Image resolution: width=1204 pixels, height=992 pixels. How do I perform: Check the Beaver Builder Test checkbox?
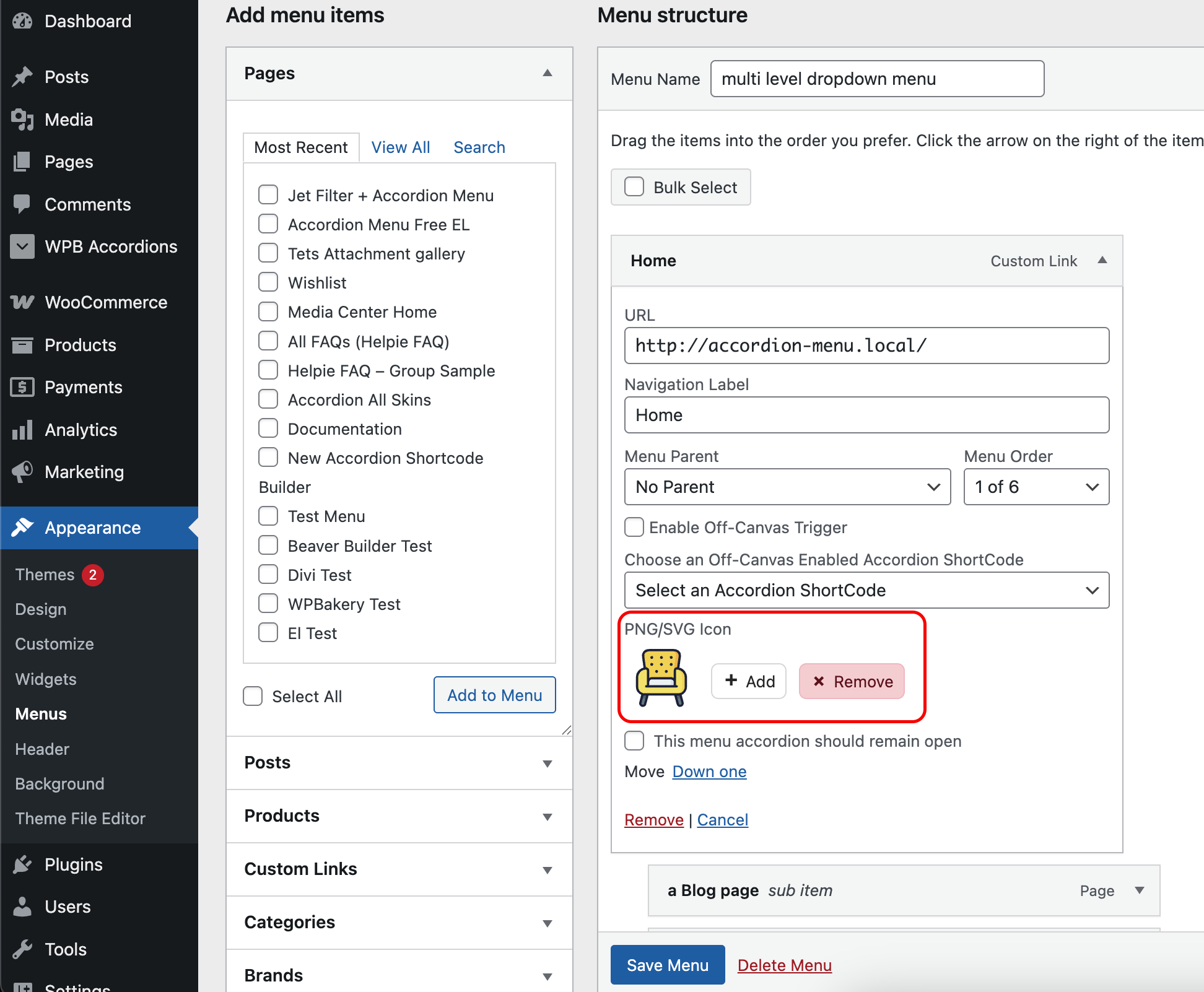point(268,545)
